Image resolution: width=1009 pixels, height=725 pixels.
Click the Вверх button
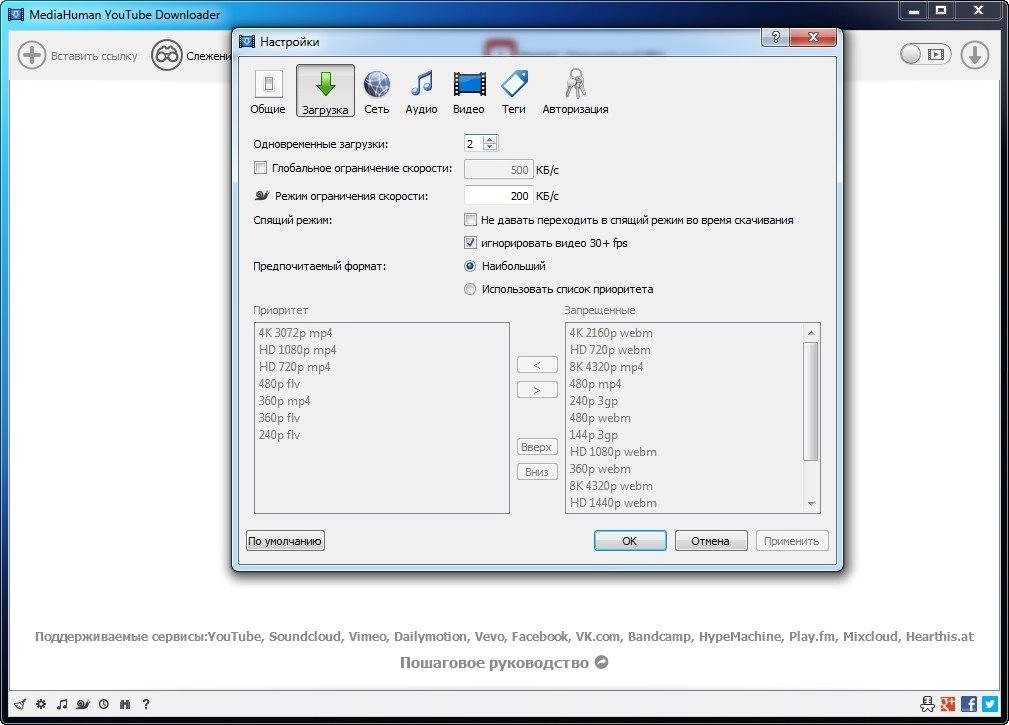(x=537, y=446)
